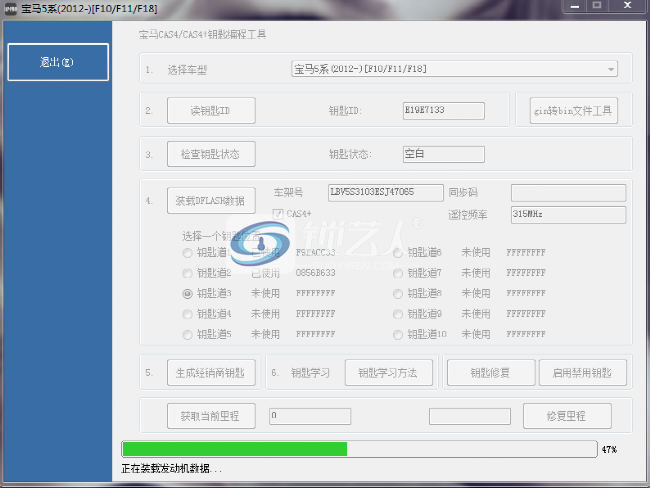Click the current mileage field showing 0

310,416
